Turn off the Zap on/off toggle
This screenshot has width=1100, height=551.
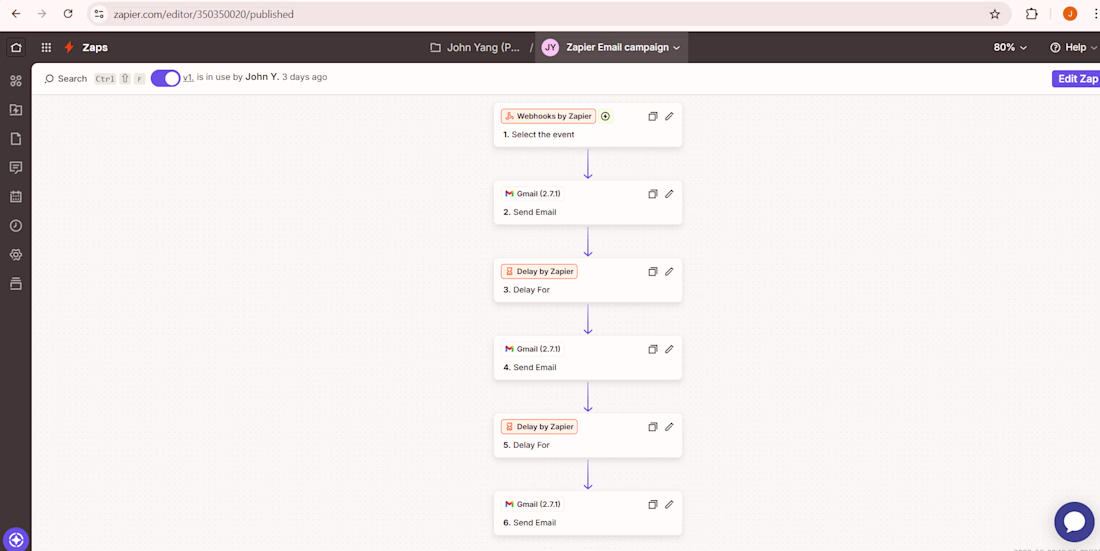[x=166, y=78]
